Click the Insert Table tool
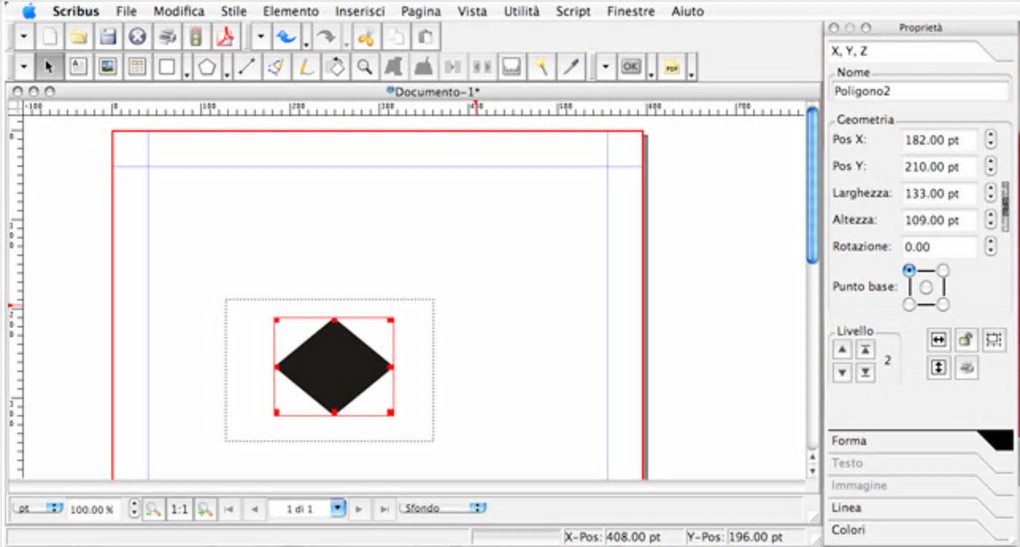 136,67
